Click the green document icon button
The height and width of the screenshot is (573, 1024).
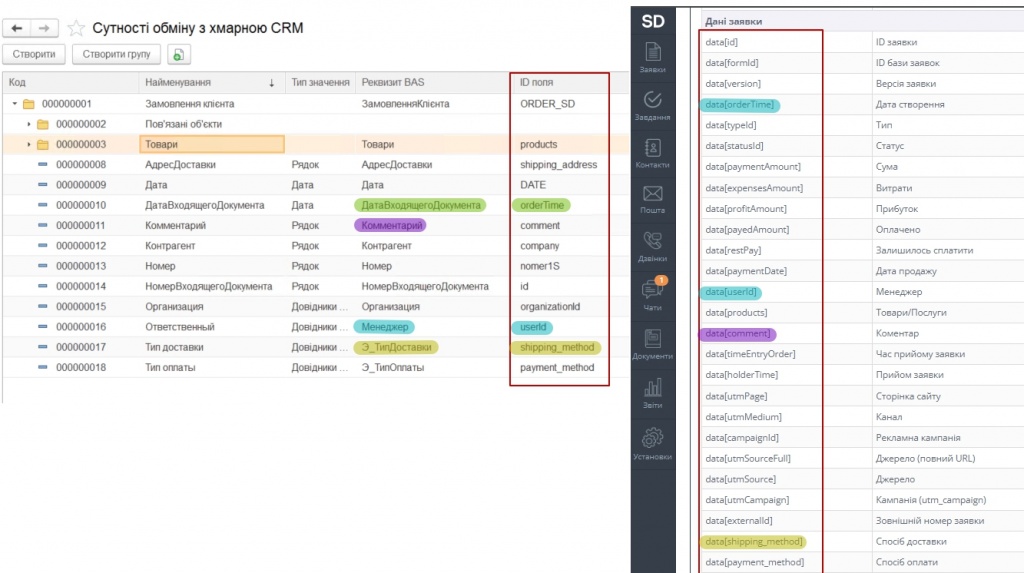point(178,55)
